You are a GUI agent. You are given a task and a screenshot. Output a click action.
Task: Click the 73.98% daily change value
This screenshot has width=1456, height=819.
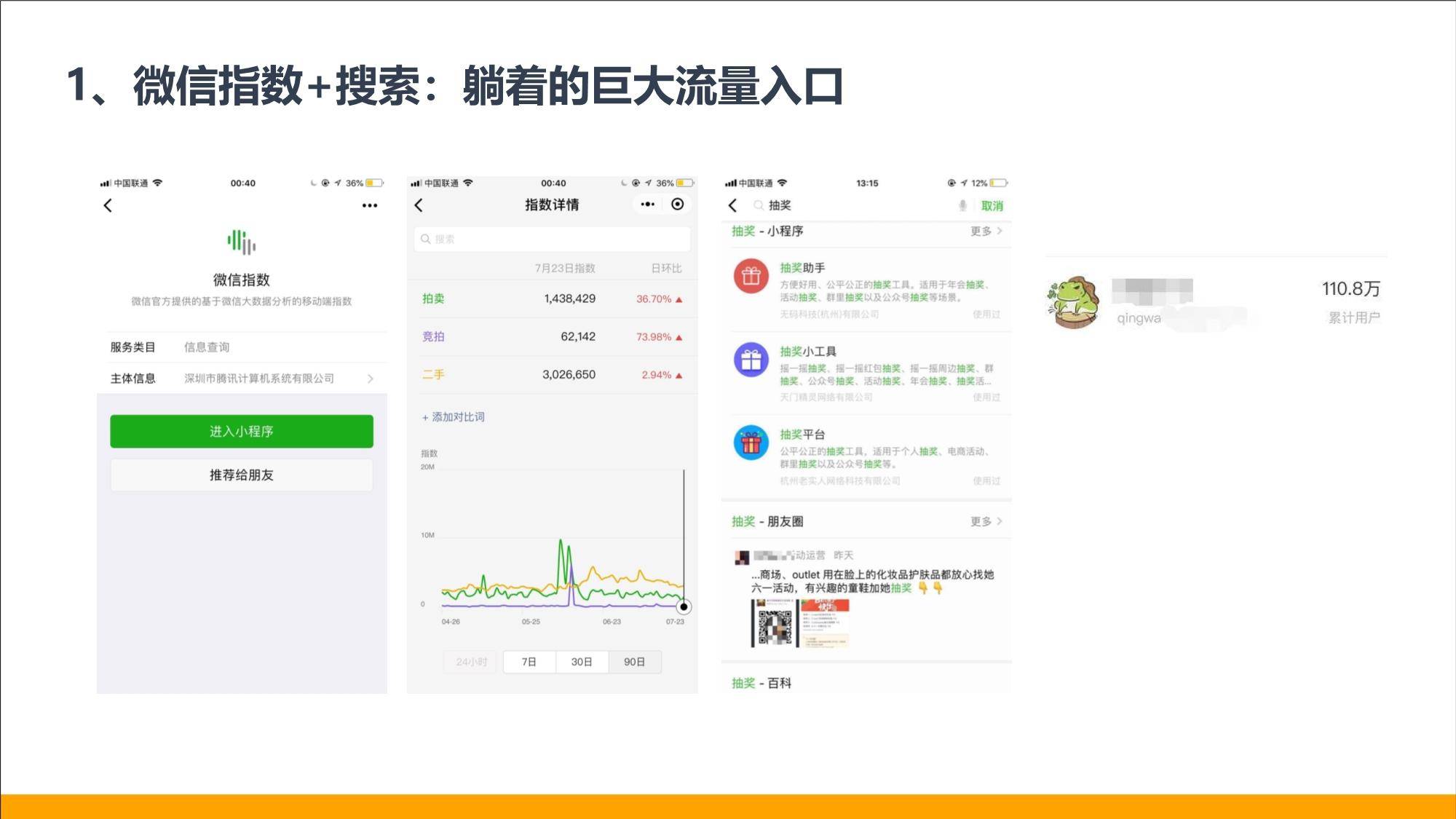point(654,337)
